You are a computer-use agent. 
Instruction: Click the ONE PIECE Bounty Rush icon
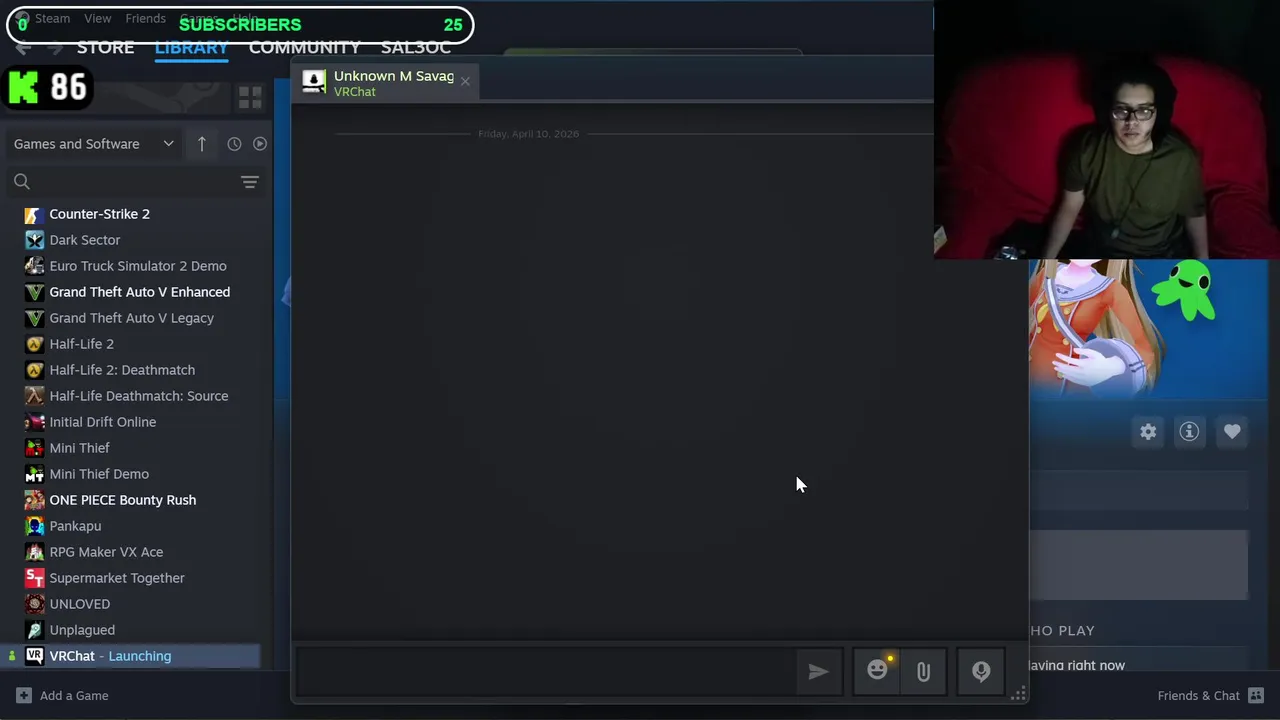click(35, 500)
